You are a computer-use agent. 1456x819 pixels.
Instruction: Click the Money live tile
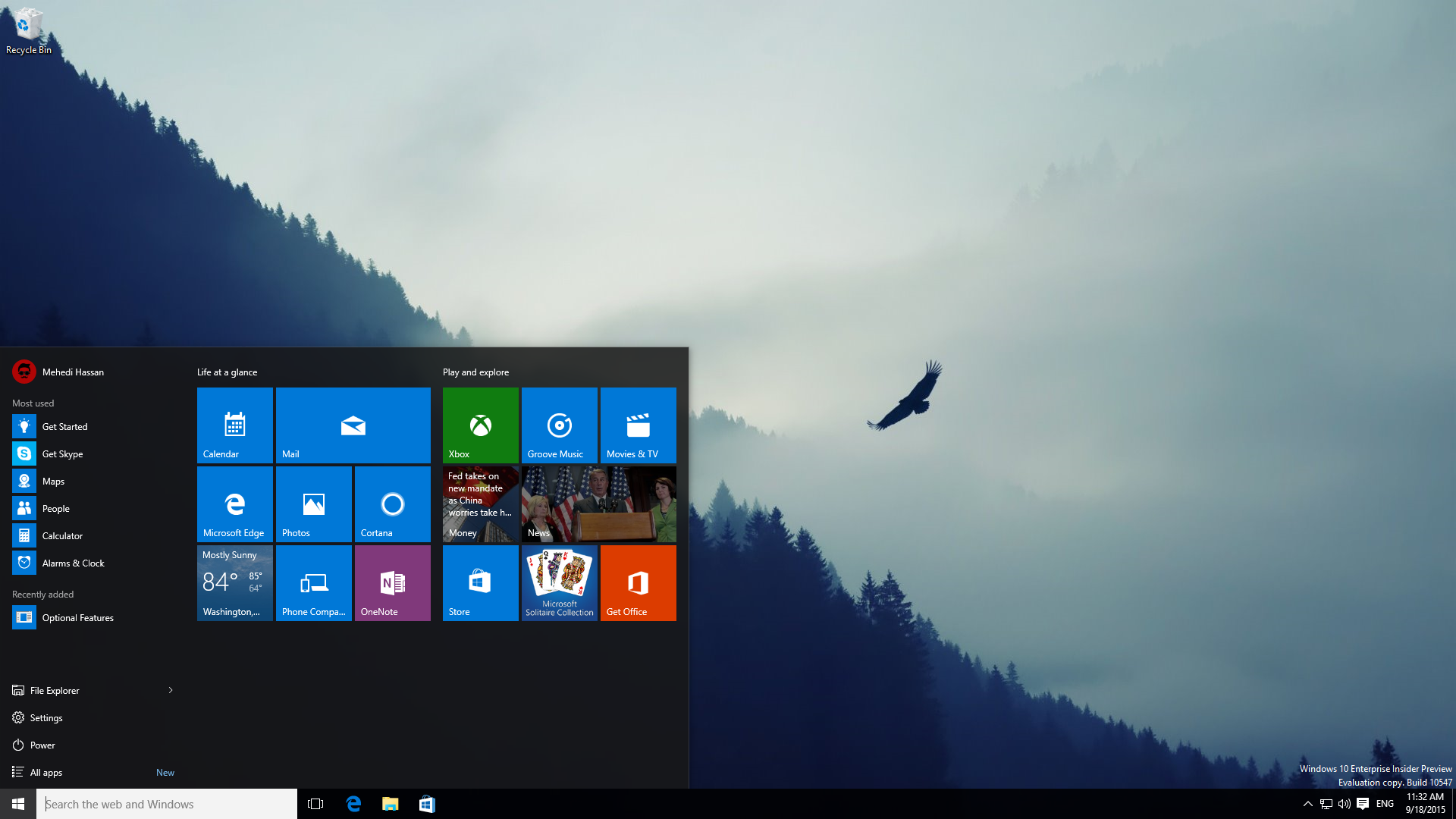tap(480, 503)
